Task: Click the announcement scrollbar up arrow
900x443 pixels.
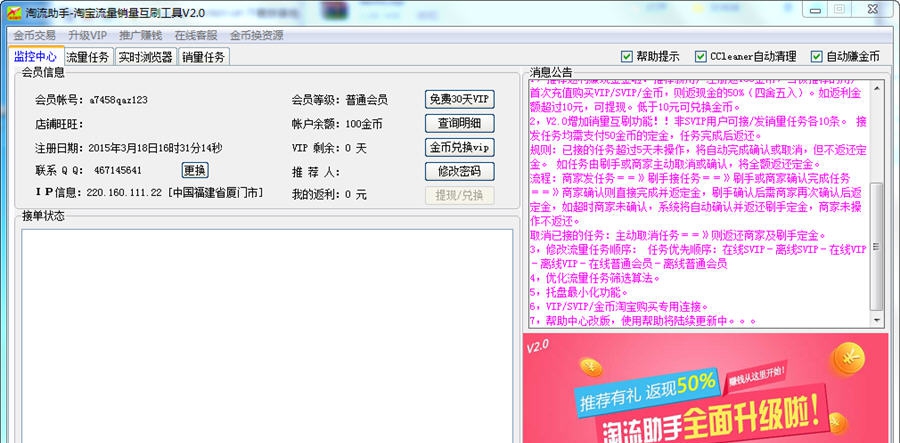Action: pos(876,88)
